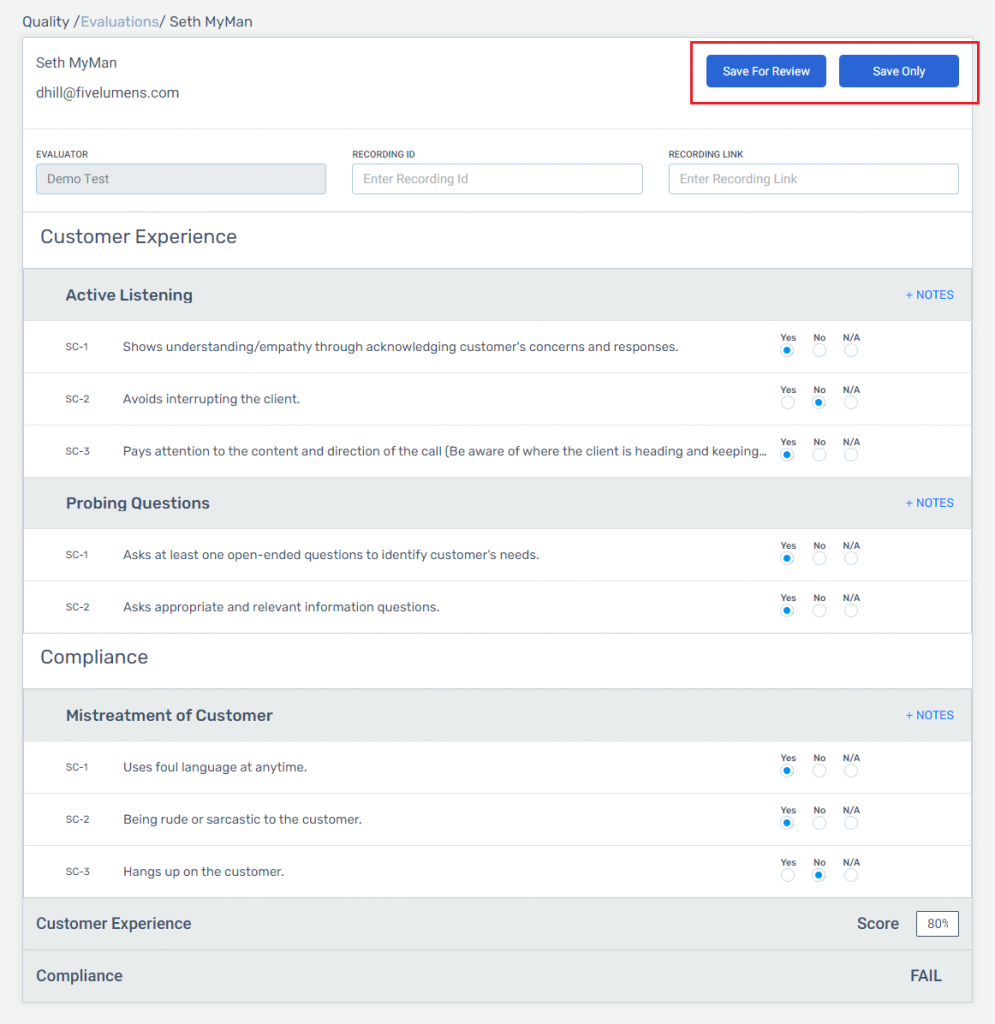Open the Evaluations breadcrumb link
This screenshot has width=995, height=1024.
pos(119,22)
